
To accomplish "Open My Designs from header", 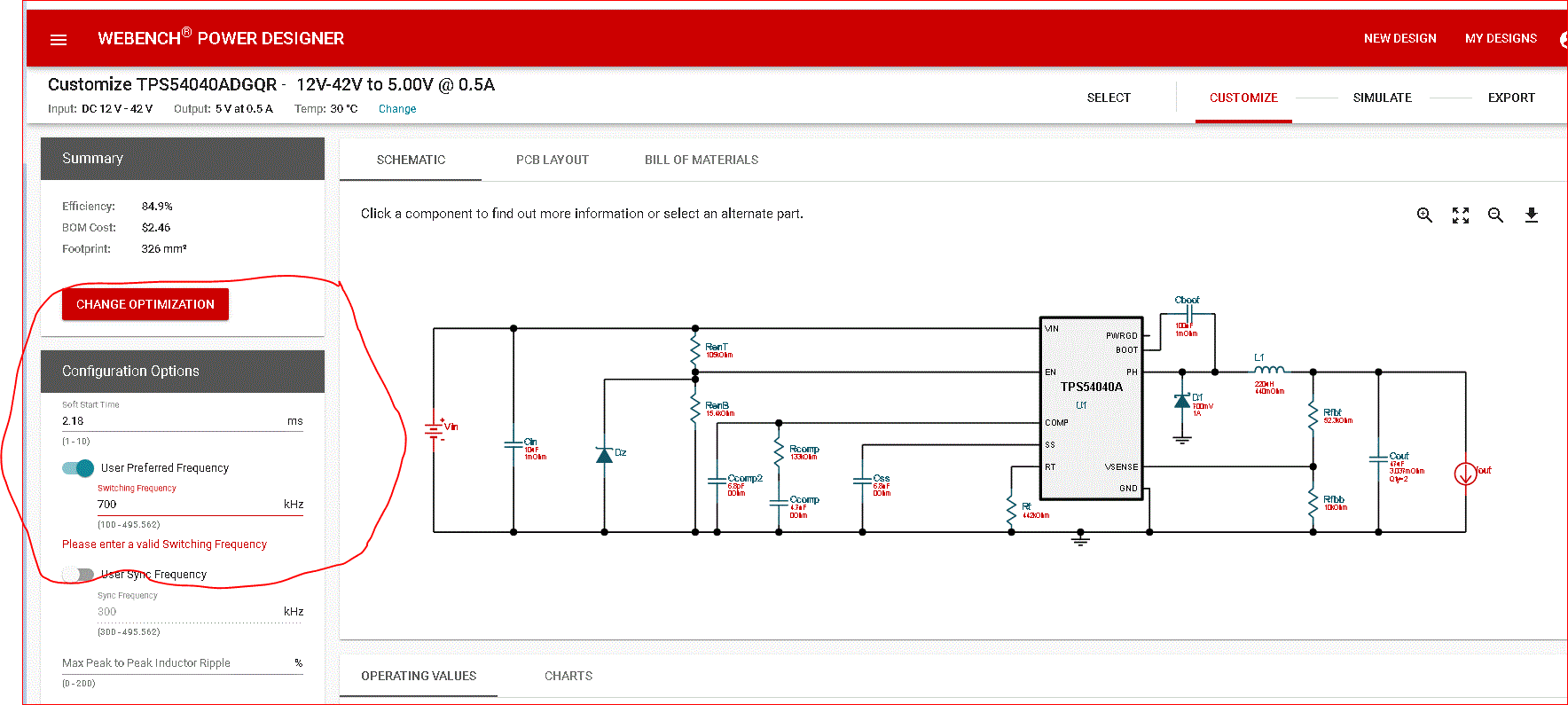I will (1501, 38).
